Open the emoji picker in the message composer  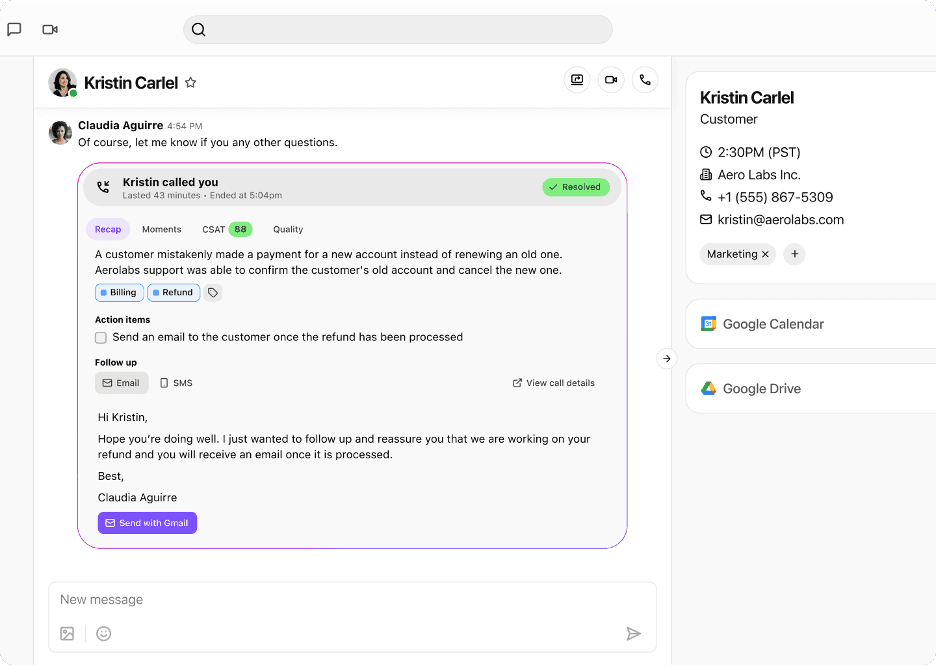coord(104,633)
